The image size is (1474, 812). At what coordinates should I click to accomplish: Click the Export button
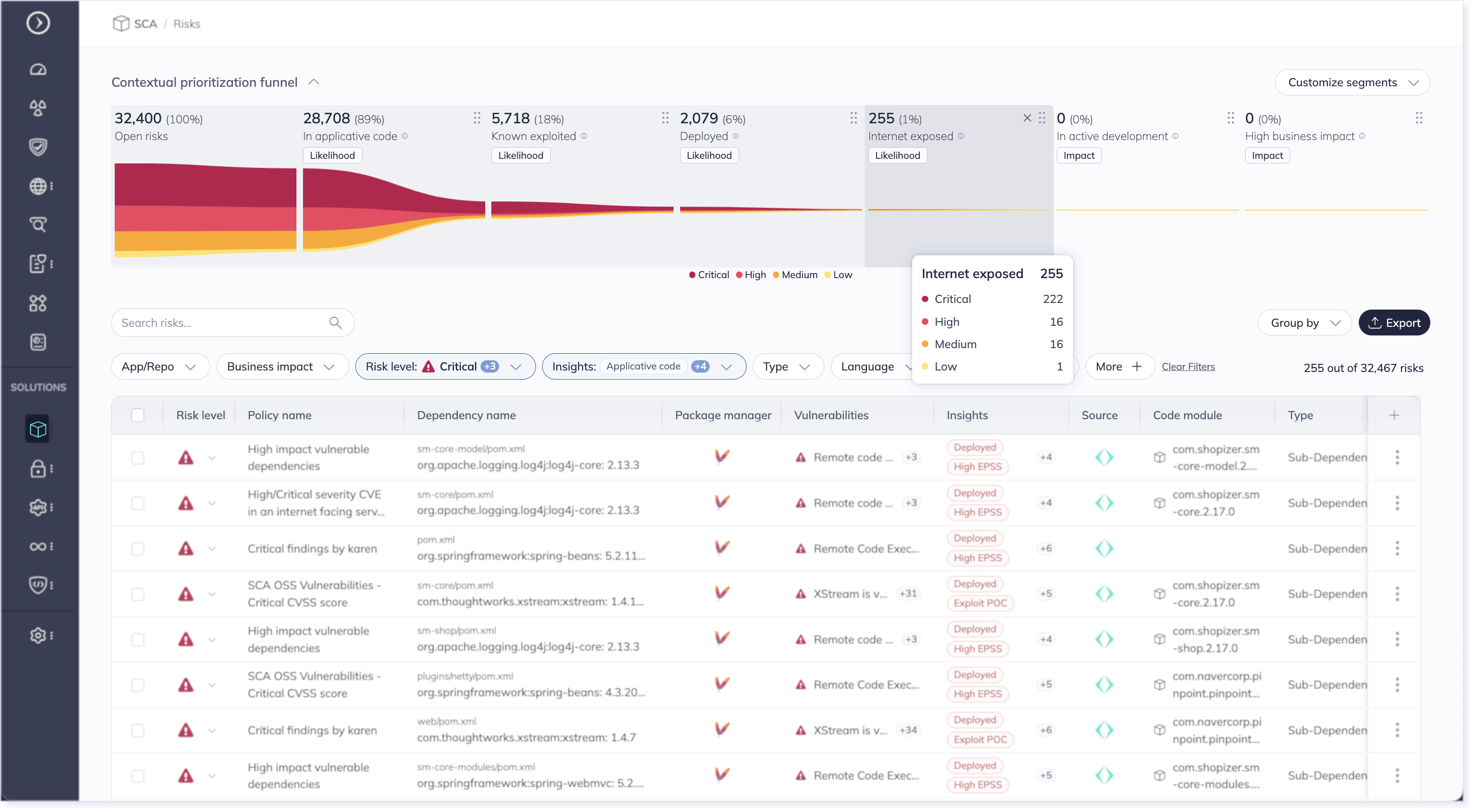[1395, 322]
